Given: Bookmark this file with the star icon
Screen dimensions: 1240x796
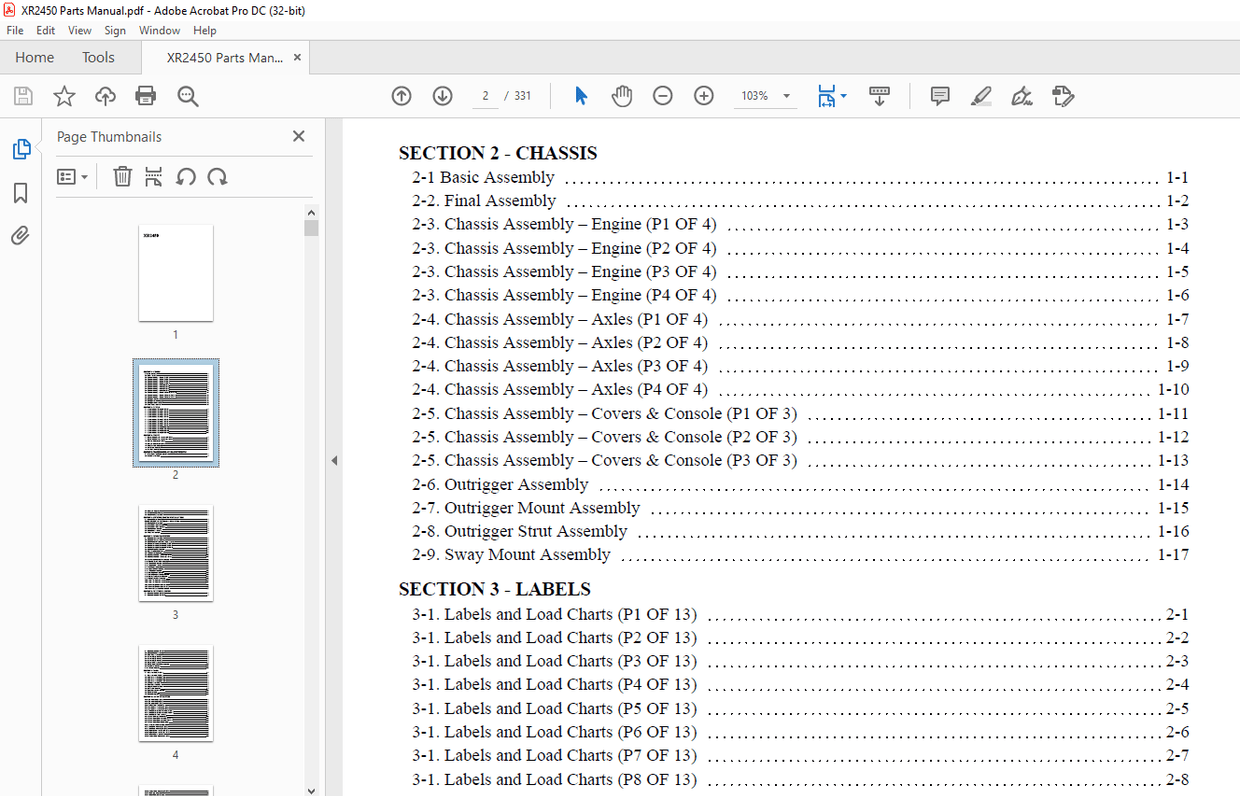Looking at the screenshot, I should (64, 96).
